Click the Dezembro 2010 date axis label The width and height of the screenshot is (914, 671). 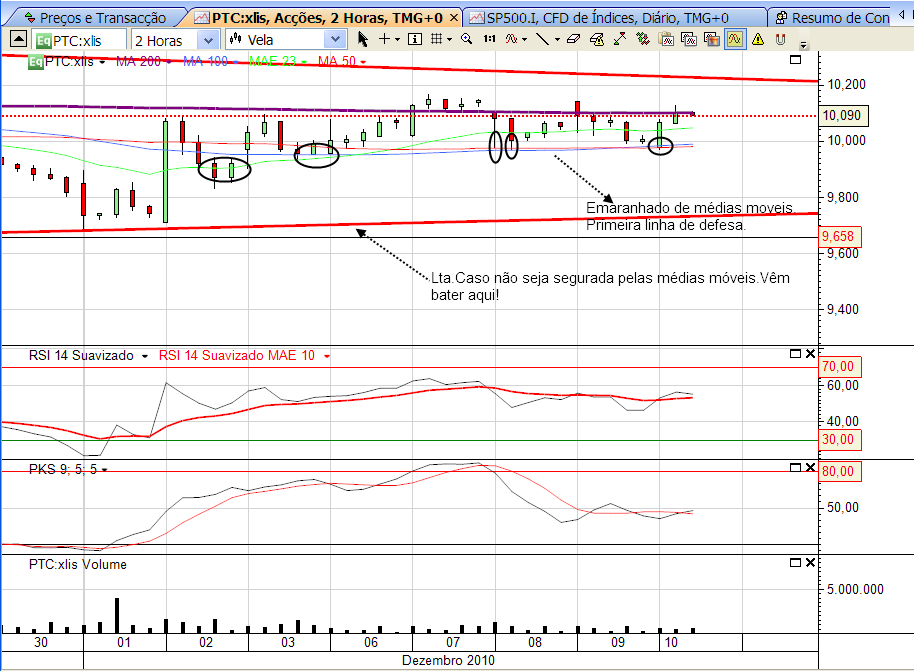pyautogui.click(x=448, y=661)
